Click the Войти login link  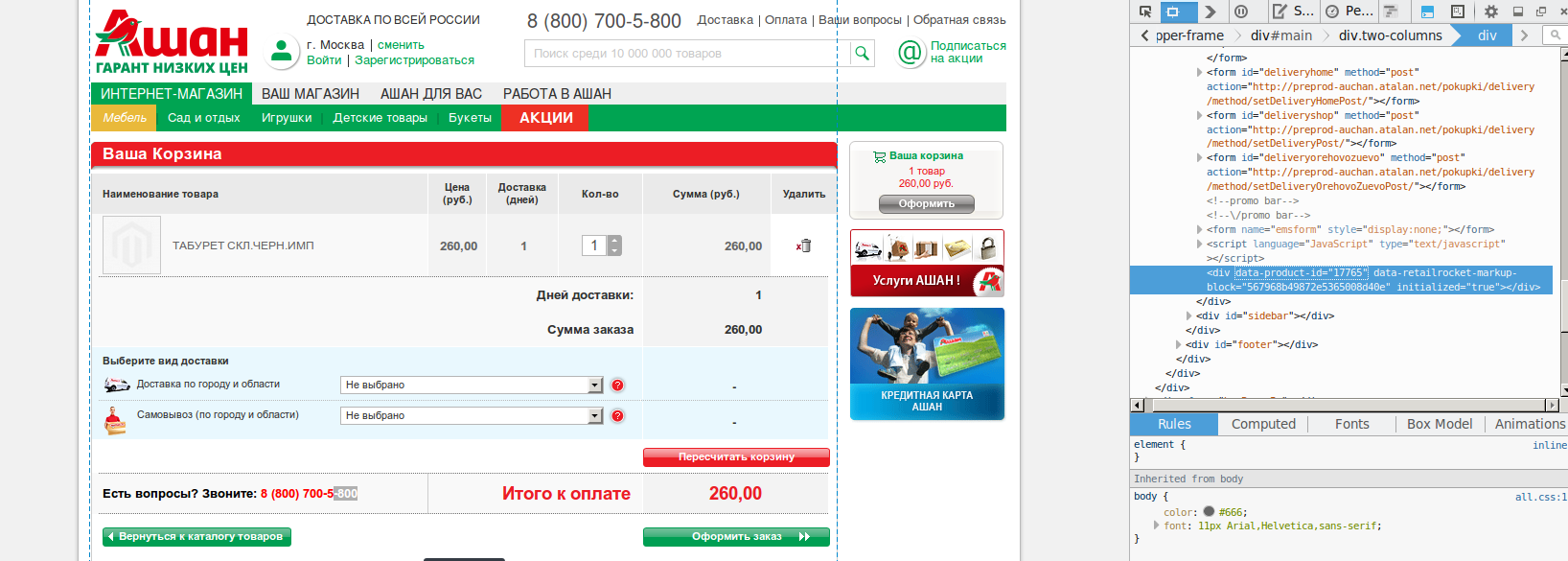(x=324, y=59)
